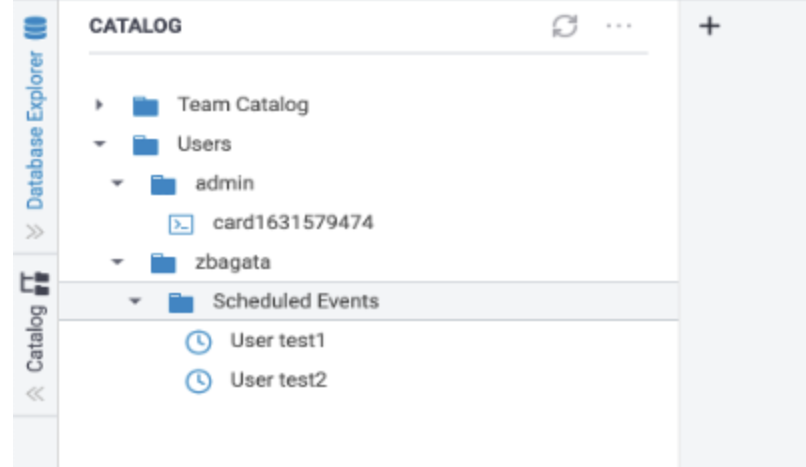Select the admin folder label
The height and width of the screenshot is (467, 806).
(x=225, y=183)
